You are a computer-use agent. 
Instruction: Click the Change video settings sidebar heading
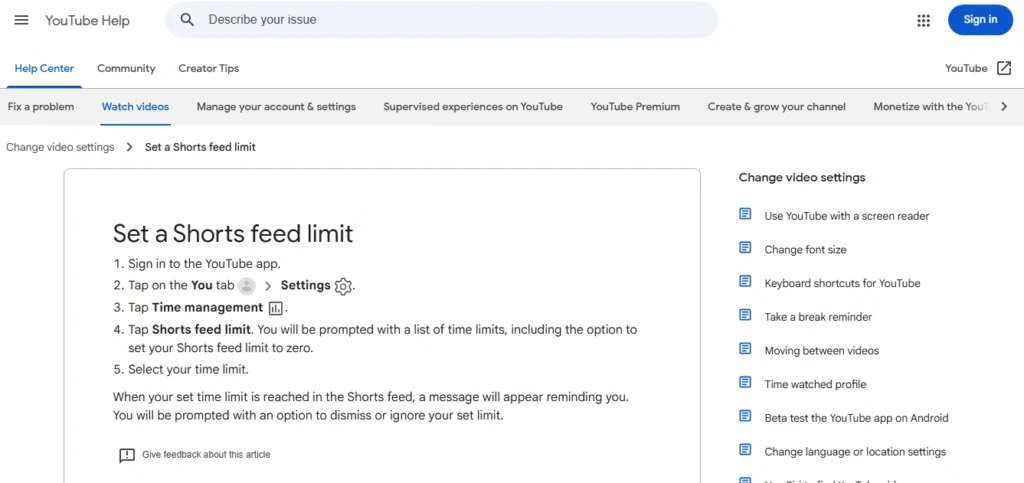802,178
